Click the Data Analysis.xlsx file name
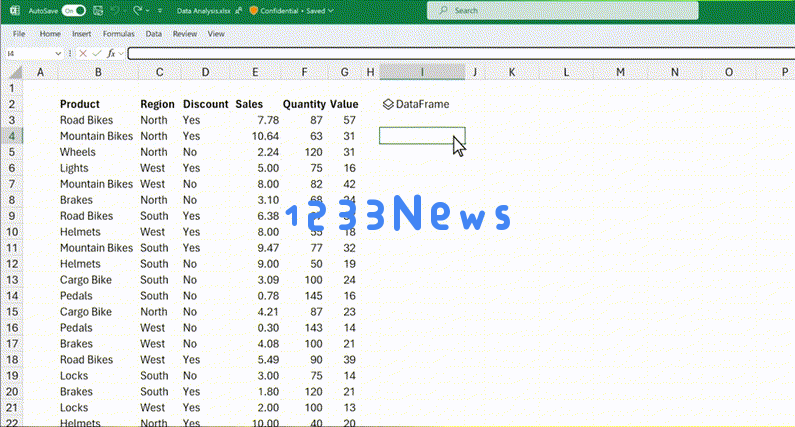 [203, 11]
